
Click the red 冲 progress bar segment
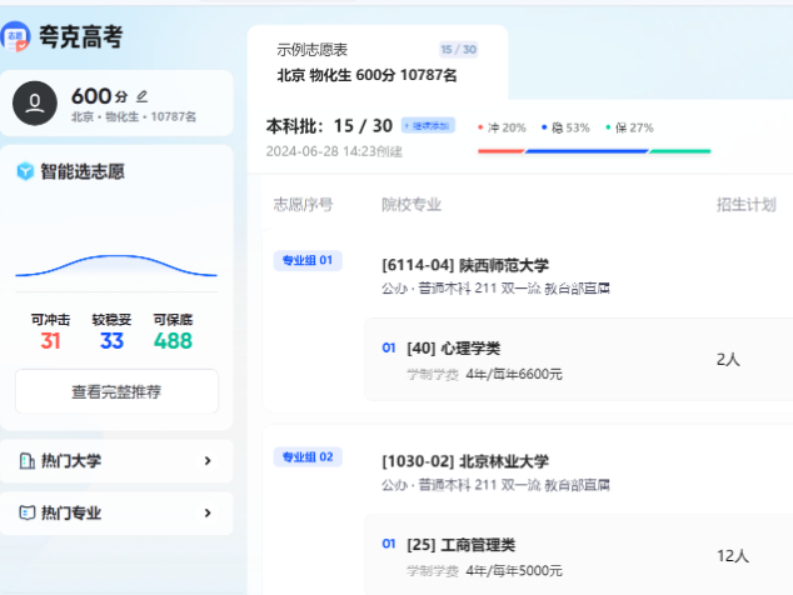point(501,151)
